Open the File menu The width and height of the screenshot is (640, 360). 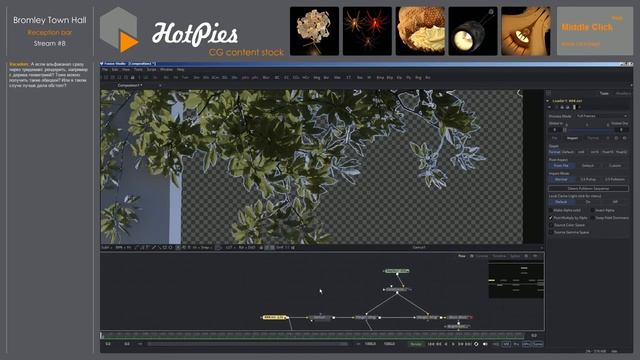(x=105, y=70)
